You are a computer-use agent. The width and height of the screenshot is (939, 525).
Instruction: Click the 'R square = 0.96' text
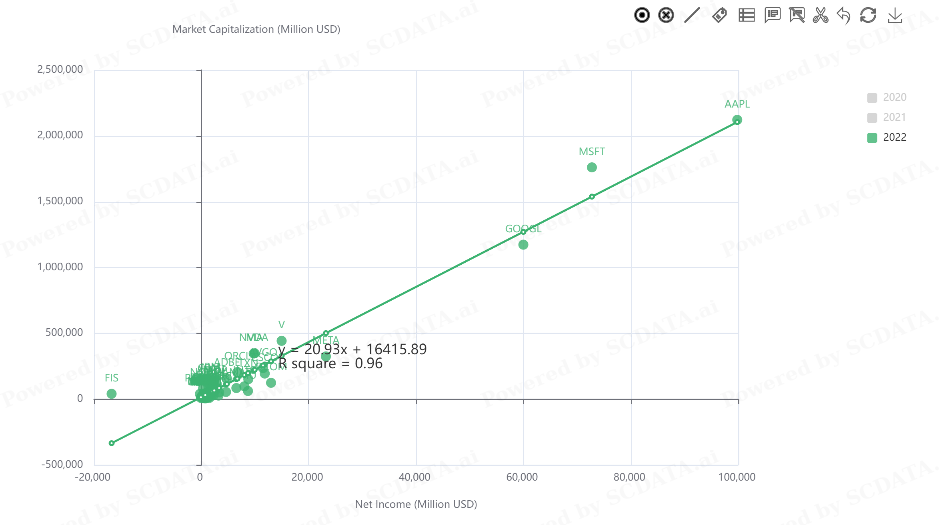pyautogui.click(x=330, y=363)
